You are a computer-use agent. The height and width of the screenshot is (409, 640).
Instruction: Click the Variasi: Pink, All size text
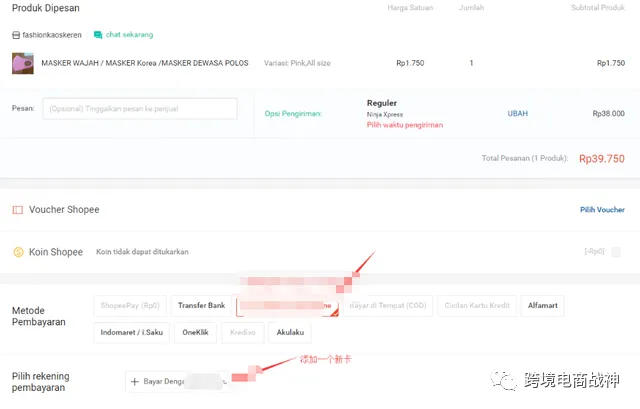tap(297, 63)
